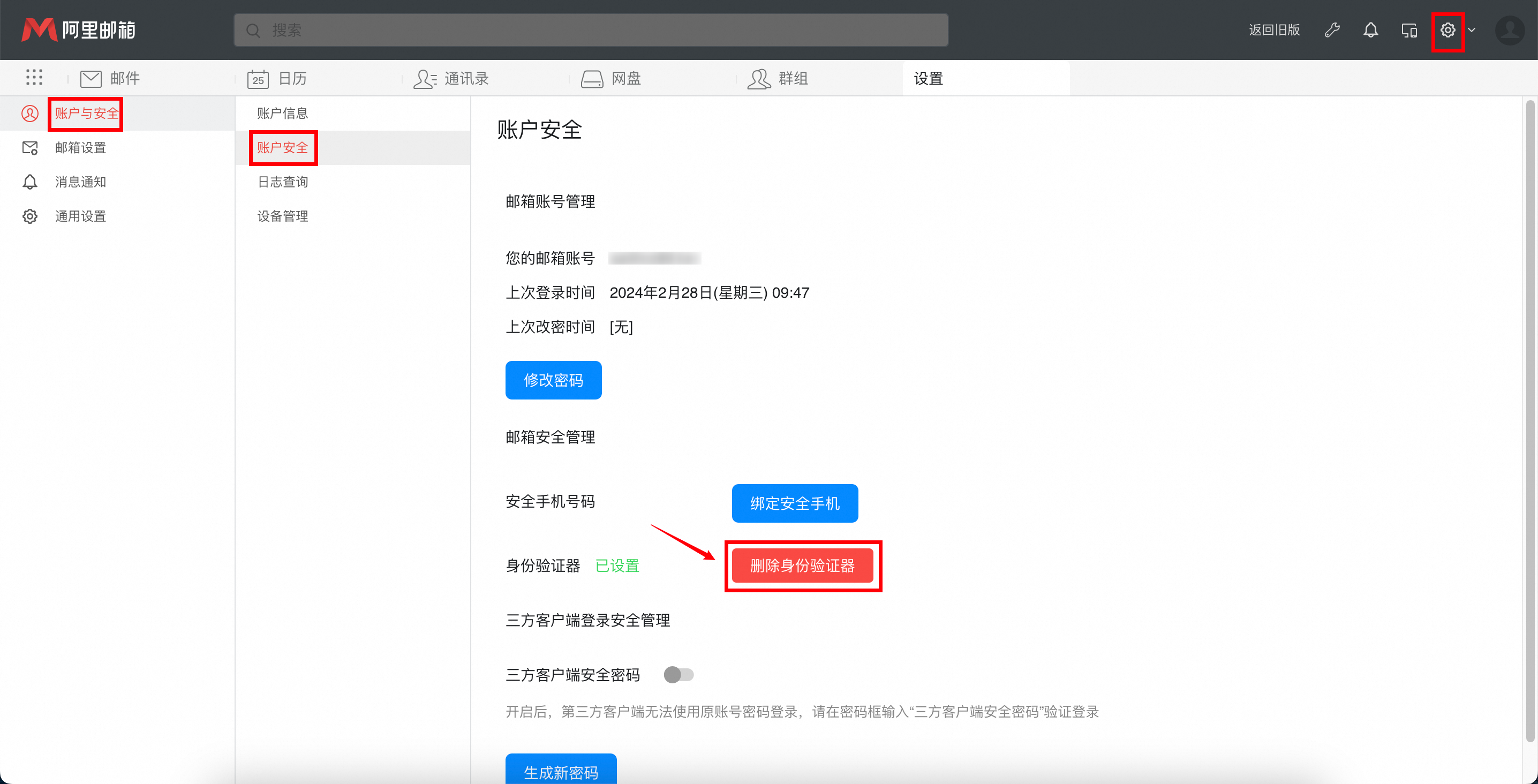Image resolution: width=1538 pixels, height=784 pixels.
Task: Click 邮箱安全管理 section heading
Action: (x=551, y=437)
